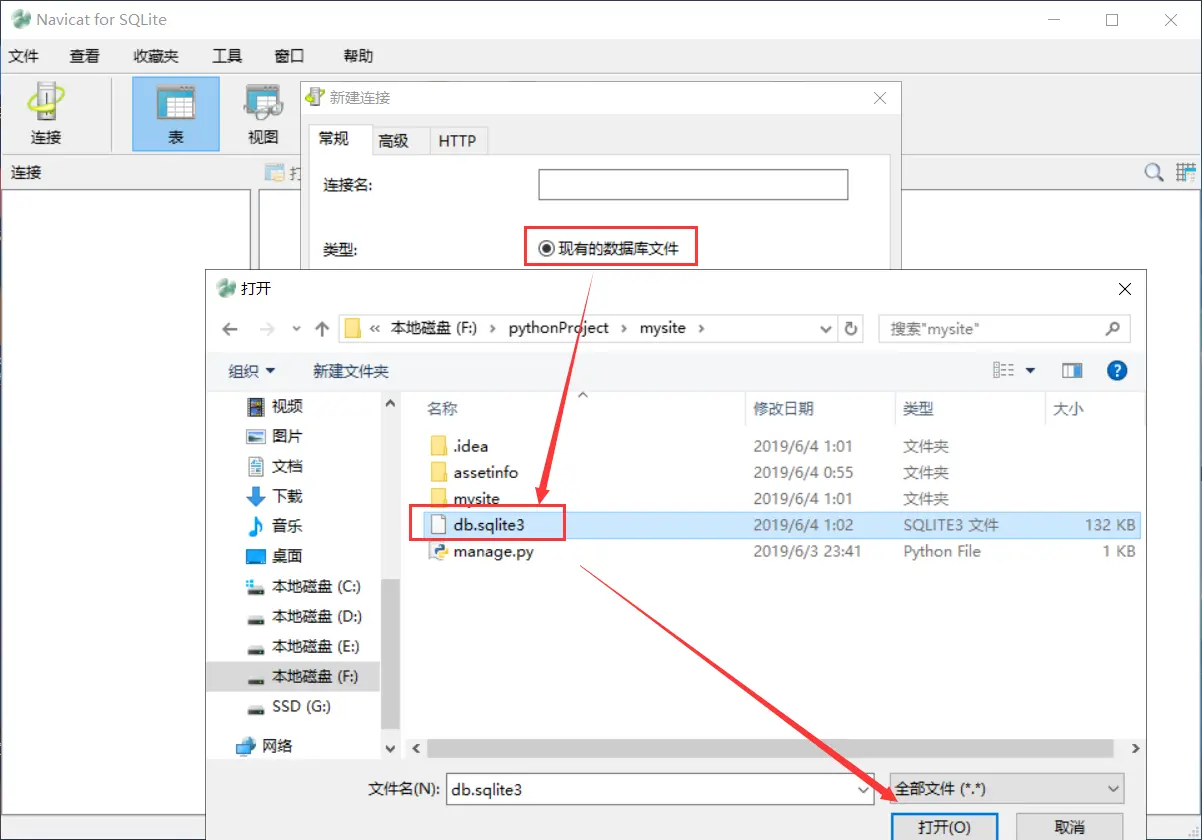
Task: Click the 取消 button
Action: click(1069, 827)
